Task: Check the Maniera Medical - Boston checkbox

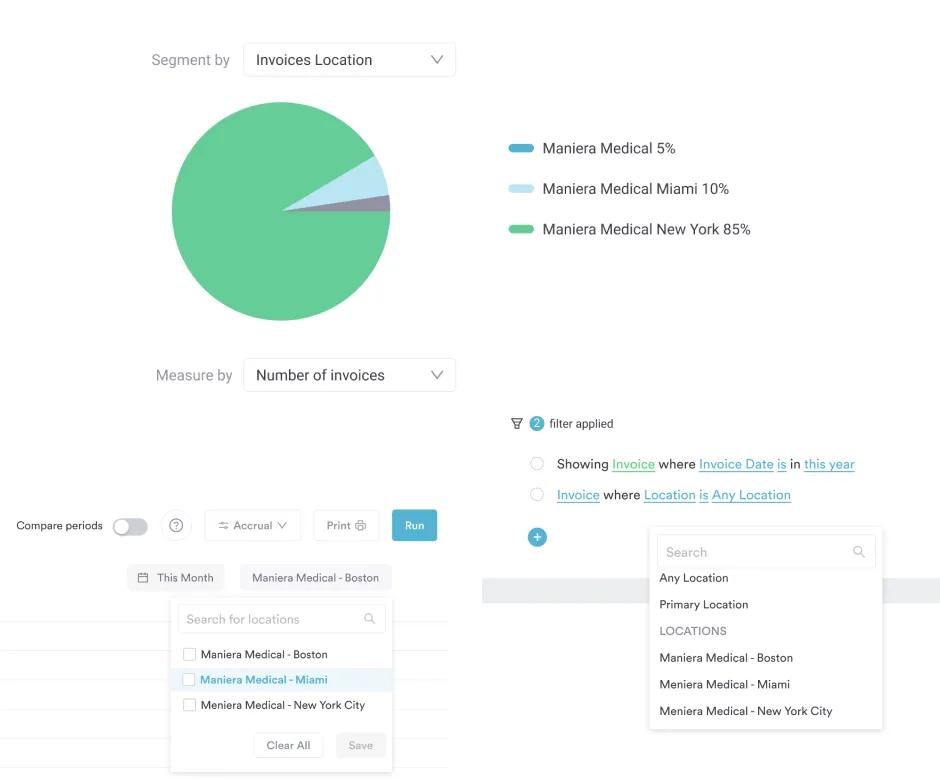Action: [x=189, y=654]
